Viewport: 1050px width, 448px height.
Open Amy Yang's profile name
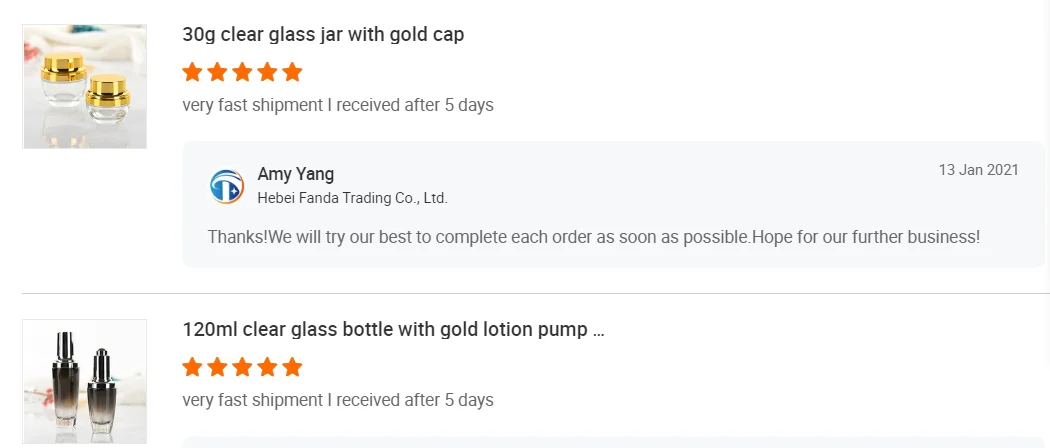point(296,174)
